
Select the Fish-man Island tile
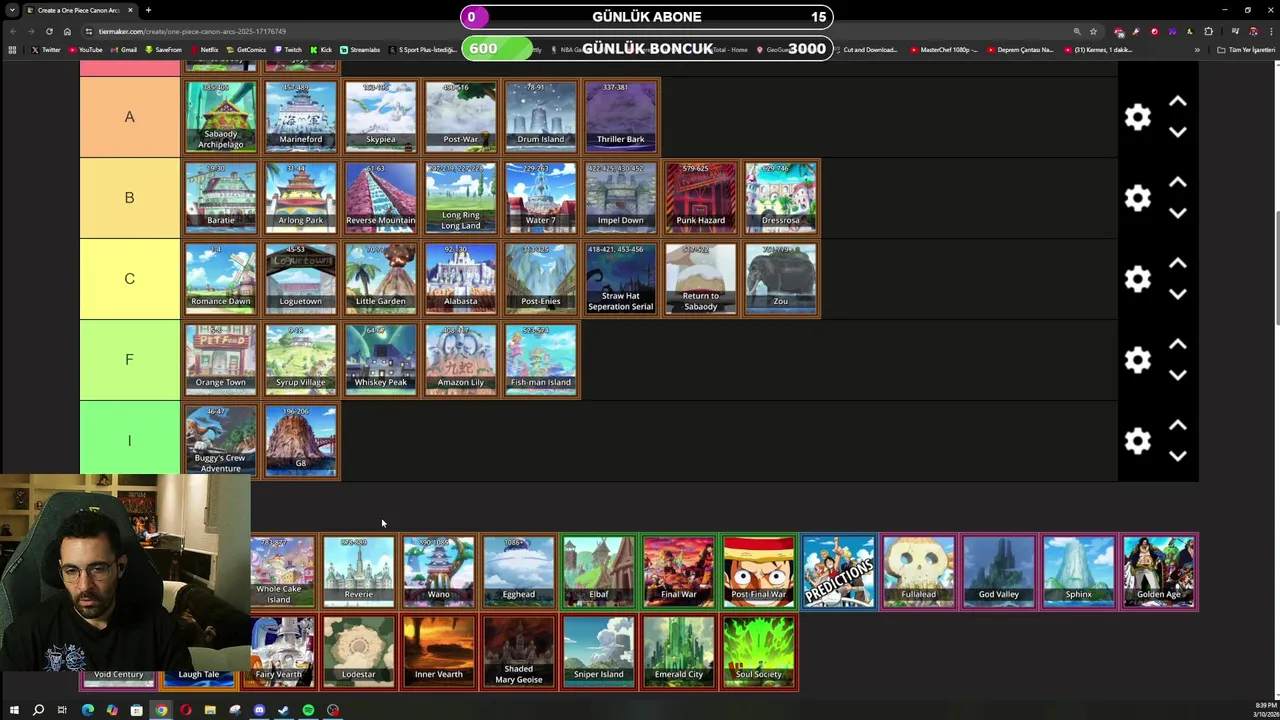540,360
